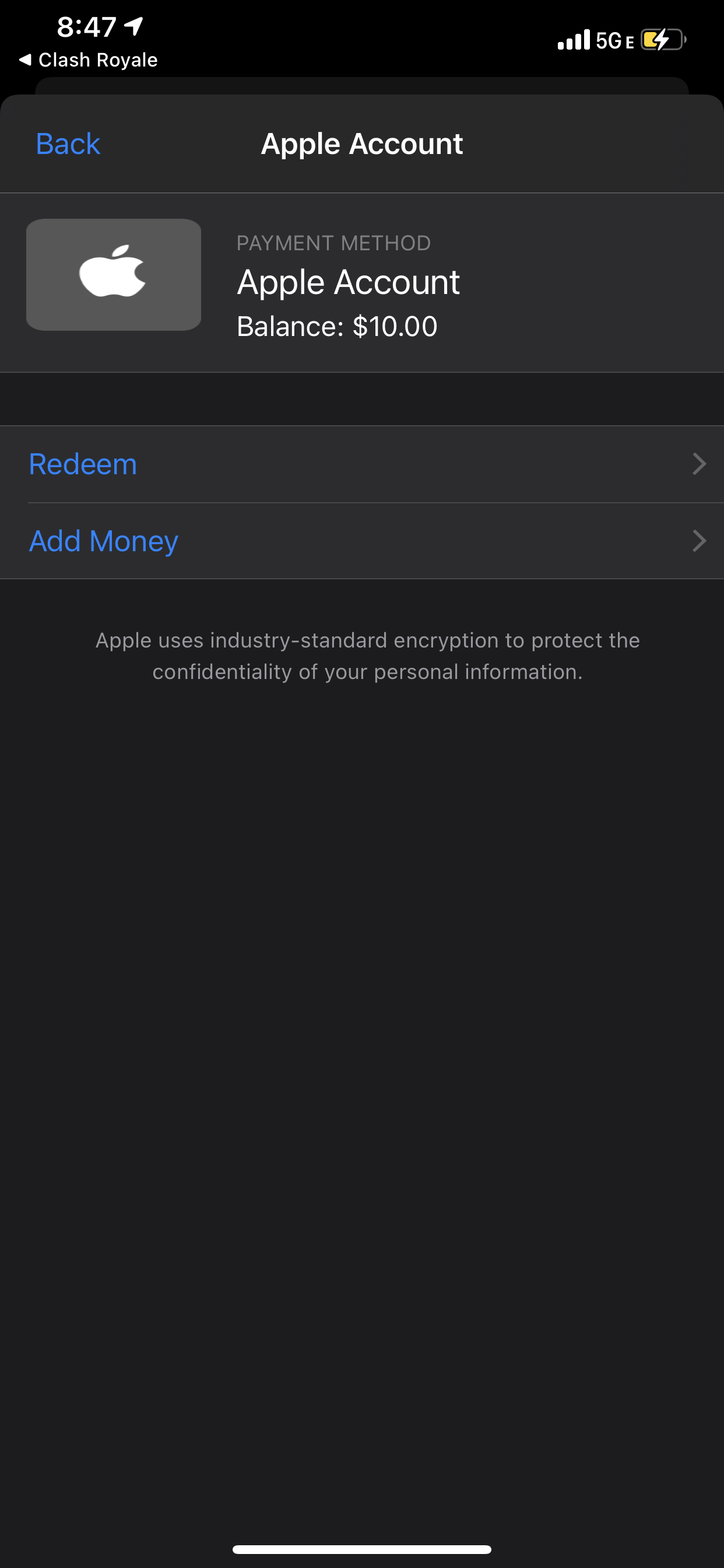Tap the Back button

[68, 144]
